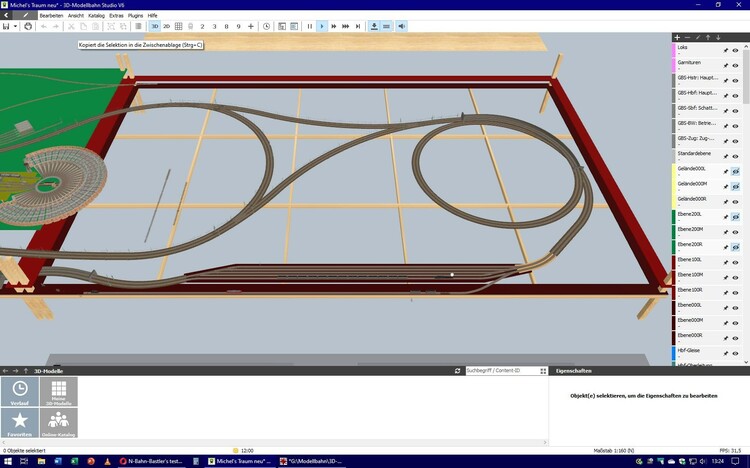Select camera preset 3
The width and height of the screenshot is (750, 468).
[214, 26]
